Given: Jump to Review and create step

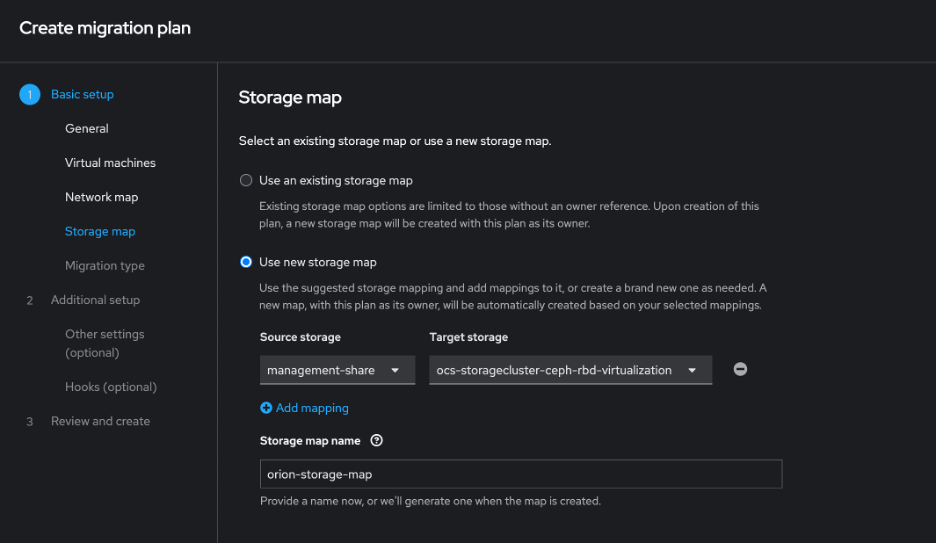Looking at the screenshot, I should pyautogui.click(x=100, y=421).
